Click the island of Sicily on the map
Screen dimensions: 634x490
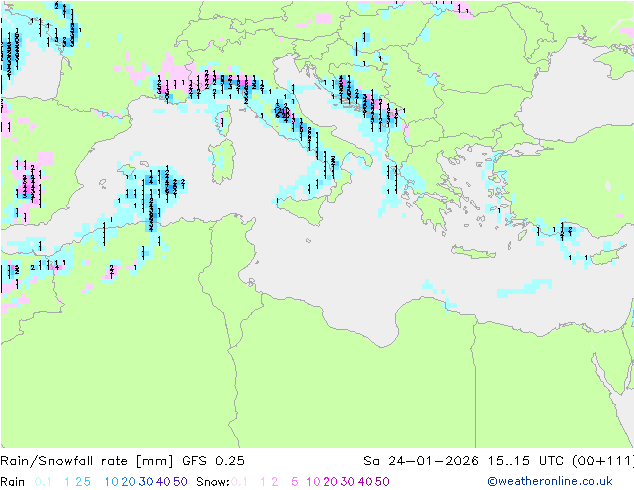click(x=304, y=208)
